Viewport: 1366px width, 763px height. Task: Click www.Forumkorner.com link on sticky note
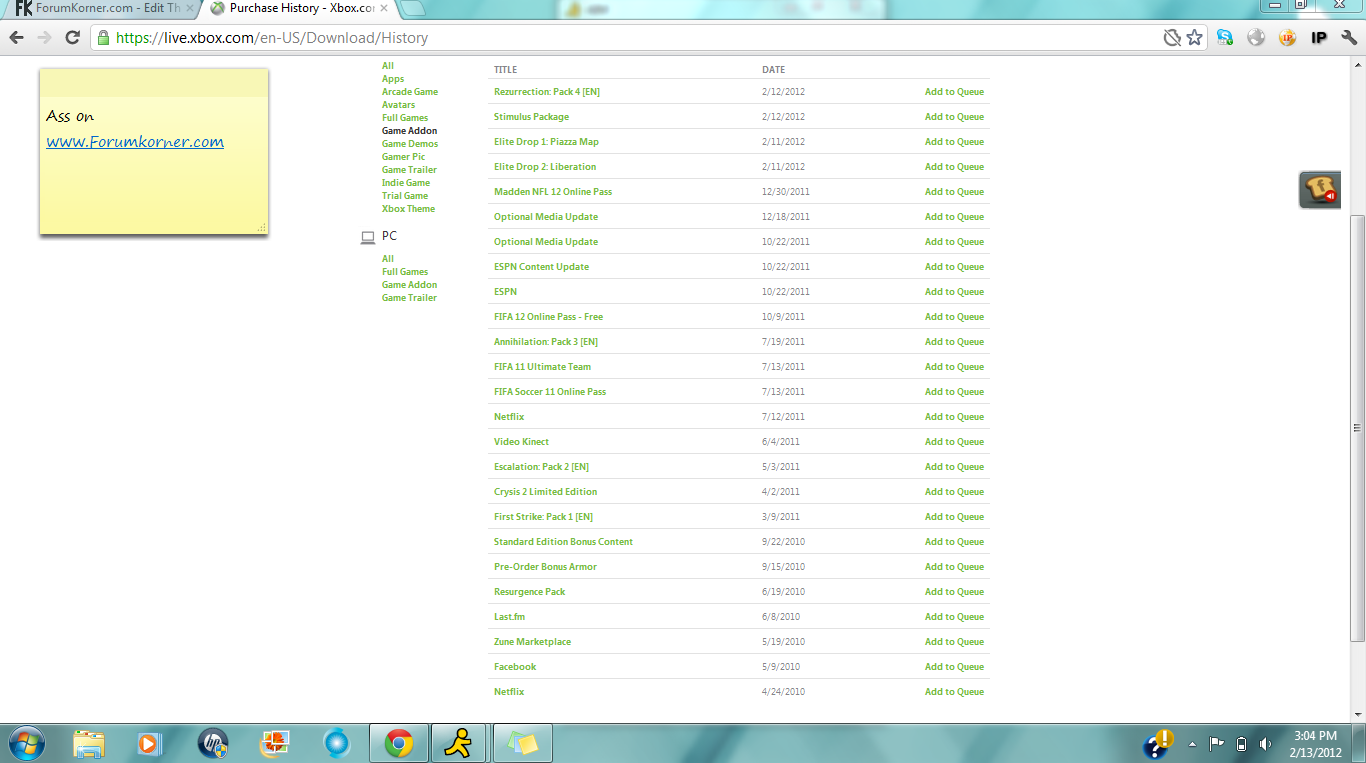coord(135,142)
